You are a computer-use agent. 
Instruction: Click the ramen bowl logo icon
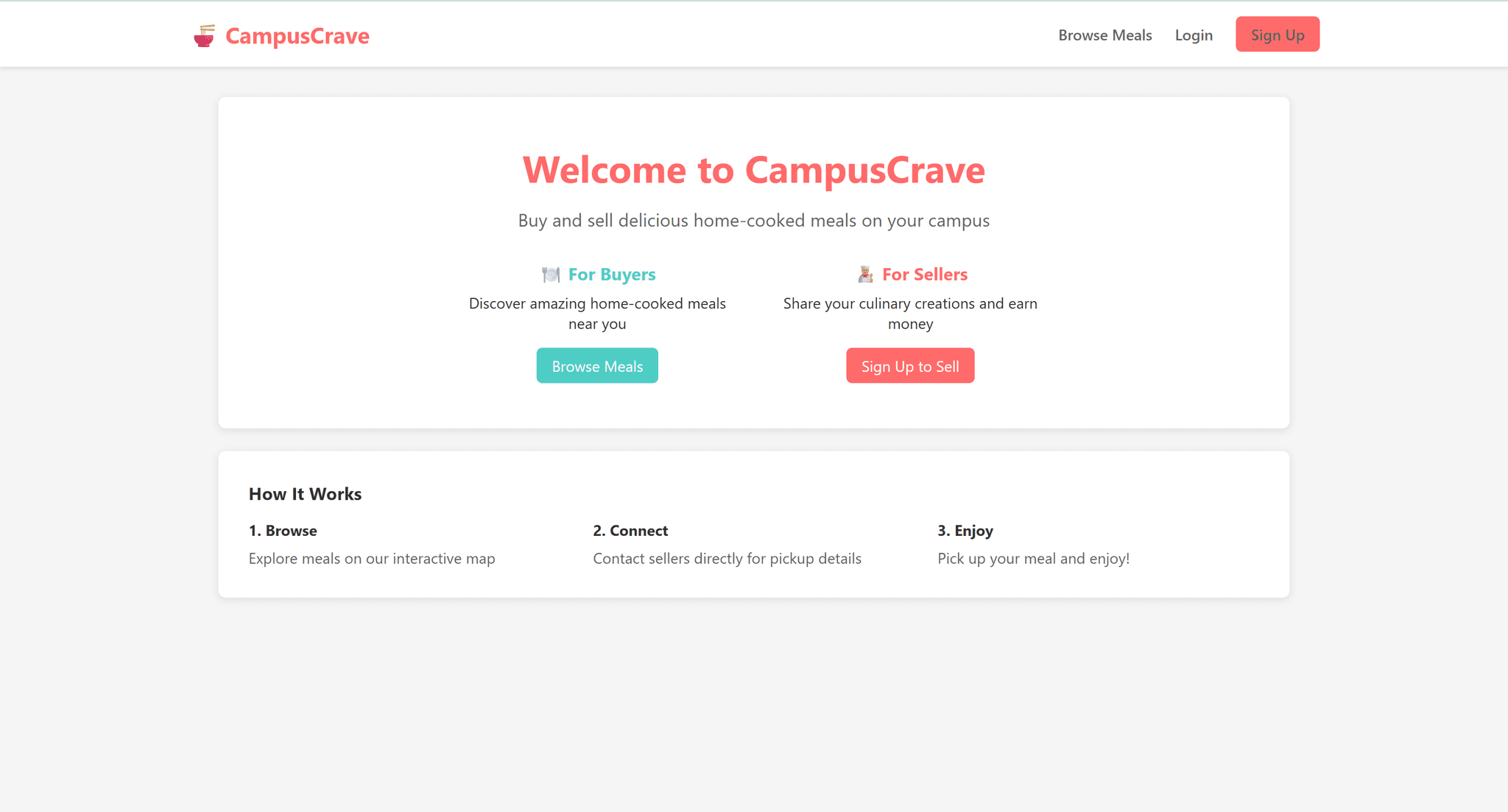click(204, 35)
